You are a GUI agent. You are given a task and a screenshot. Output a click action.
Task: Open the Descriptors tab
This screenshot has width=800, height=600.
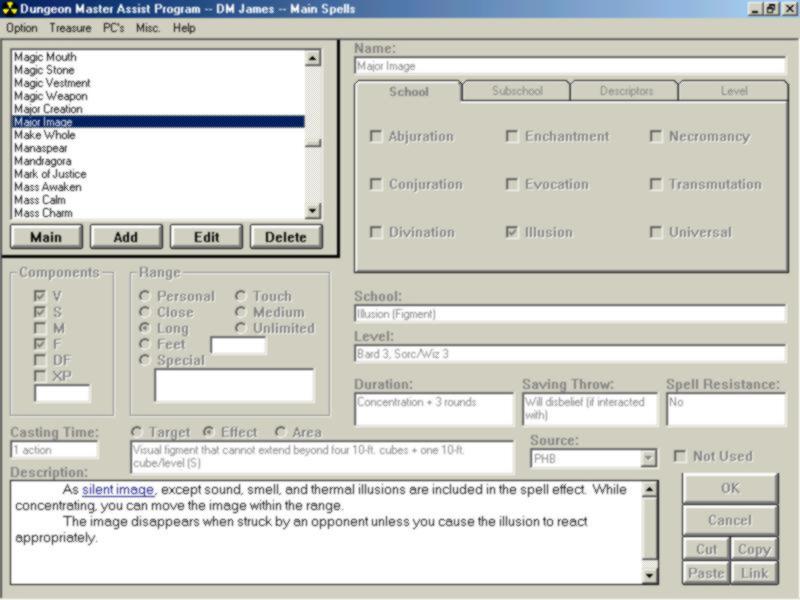pos(625,91)
